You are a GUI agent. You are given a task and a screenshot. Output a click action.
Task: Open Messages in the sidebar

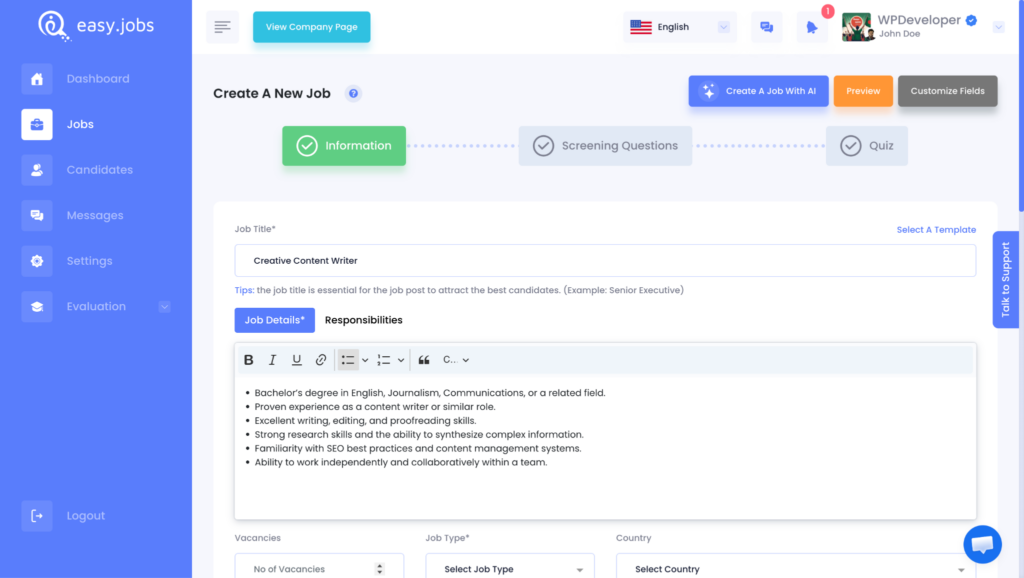click(95, 216)
